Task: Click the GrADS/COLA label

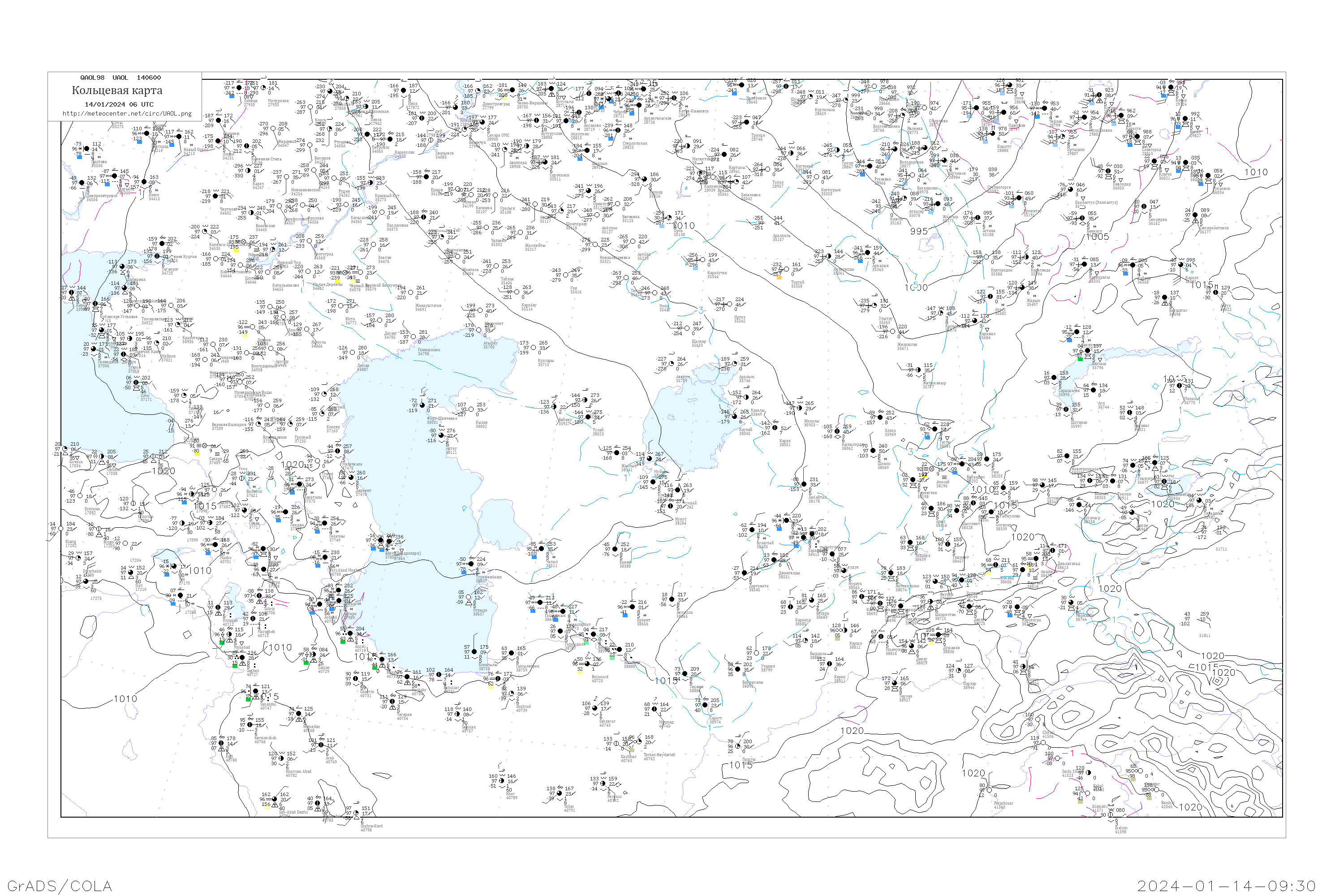Action: pos(60,886)
